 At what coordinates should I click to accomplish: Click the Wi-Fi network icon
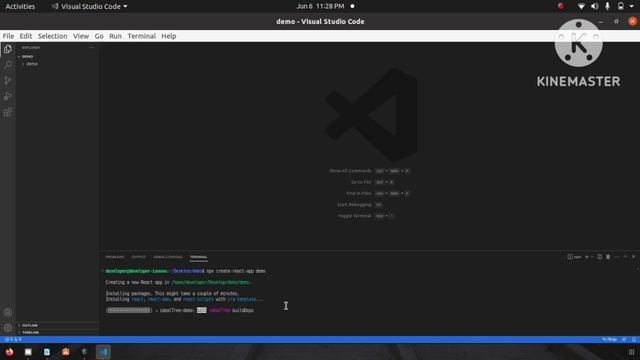(581, 7)
